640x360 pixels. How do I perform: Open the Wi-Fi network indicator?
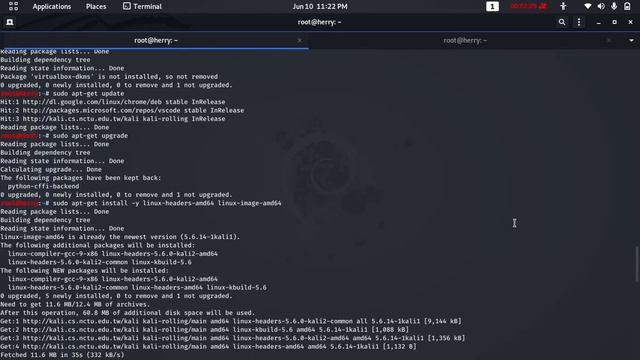pyautogui.click(x=587, y=6)
